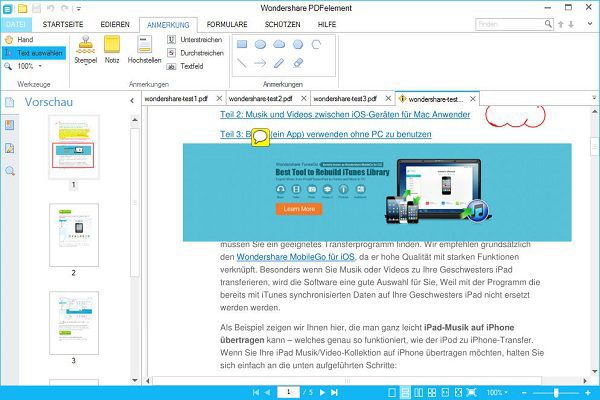Open the search sidebar panel
The width and height of the screenshot is (600, 400).
pyautogui.click(x=10, y=171)
